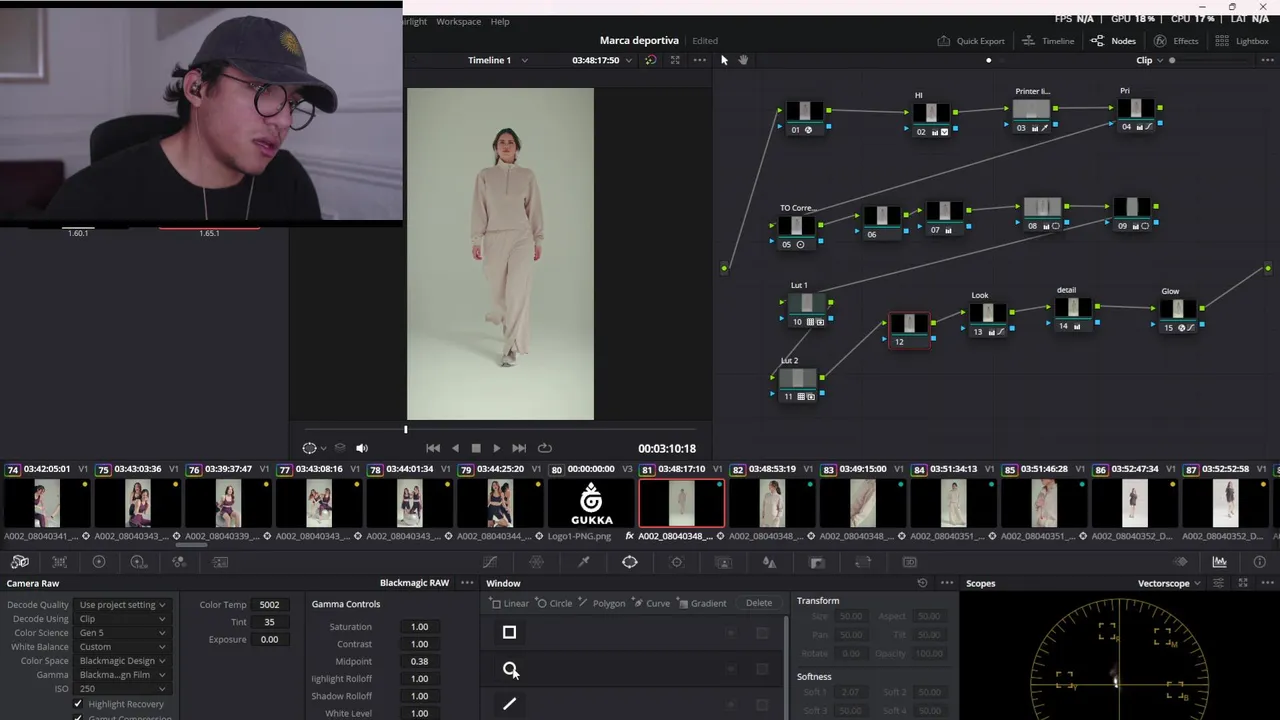Image resolution: width=1280 pixels, height=720 pixels.
Task: Open the Workspace menu
Action: coord(458,21)
